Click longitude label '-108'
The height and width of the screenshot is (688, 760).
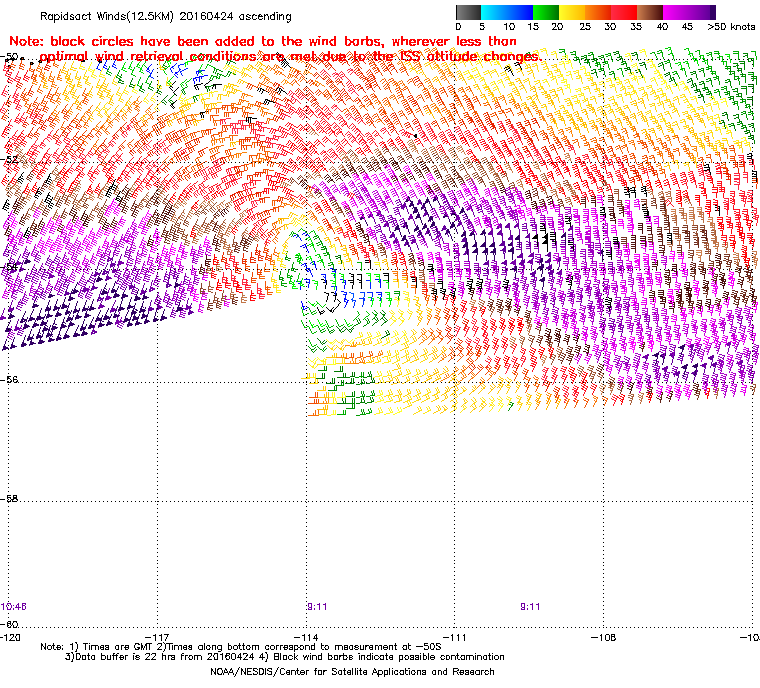(x=603, y=637)
